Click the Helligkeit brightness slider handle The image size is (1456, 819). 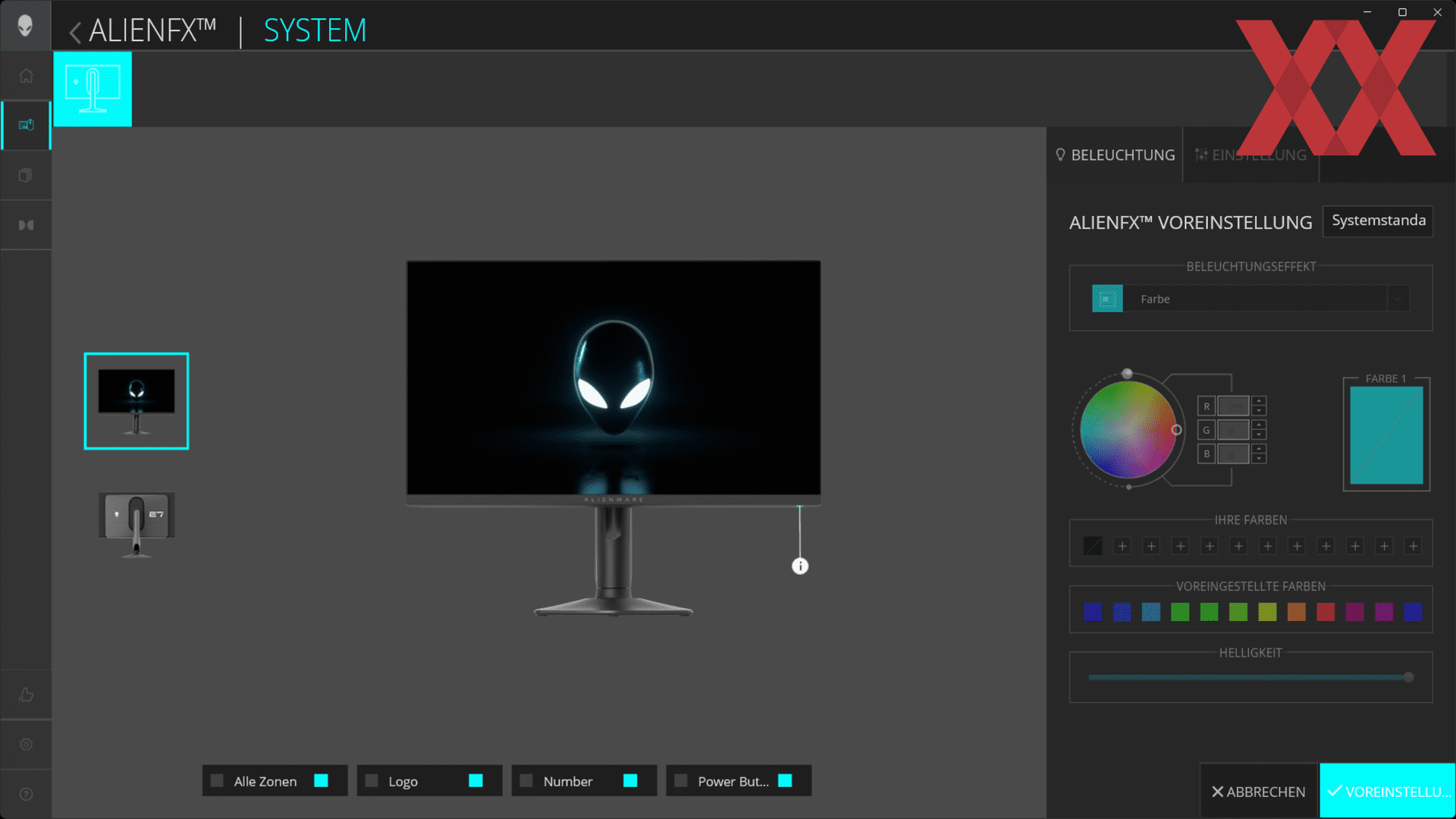[x=1408, y=677]
